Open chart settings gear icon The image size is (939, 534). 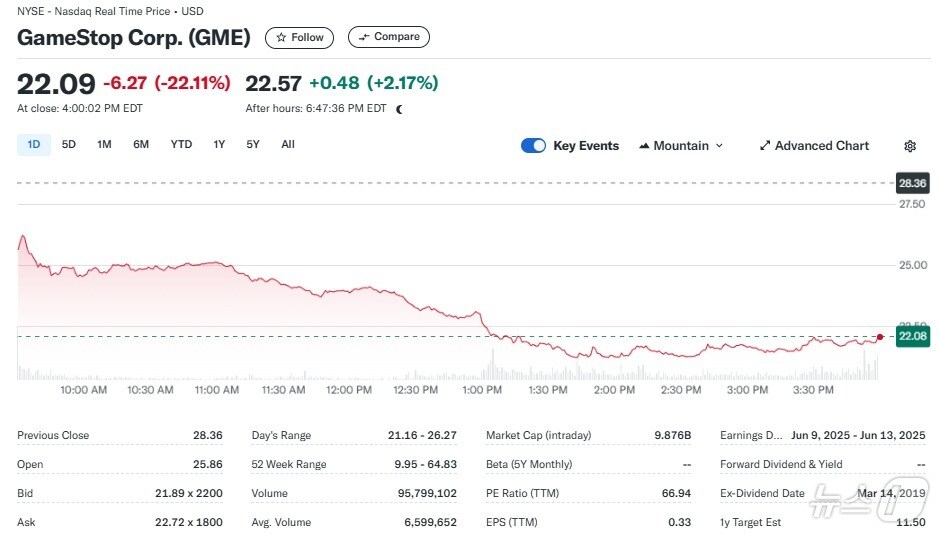(x=910, y=146)
